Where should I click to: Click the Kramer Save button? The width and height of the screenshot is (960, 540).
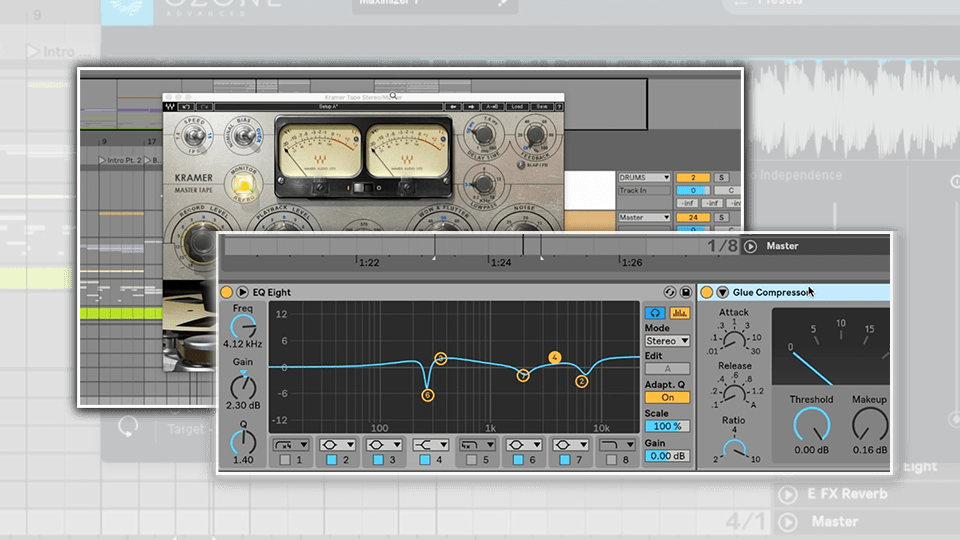click(x=542, y=107)
